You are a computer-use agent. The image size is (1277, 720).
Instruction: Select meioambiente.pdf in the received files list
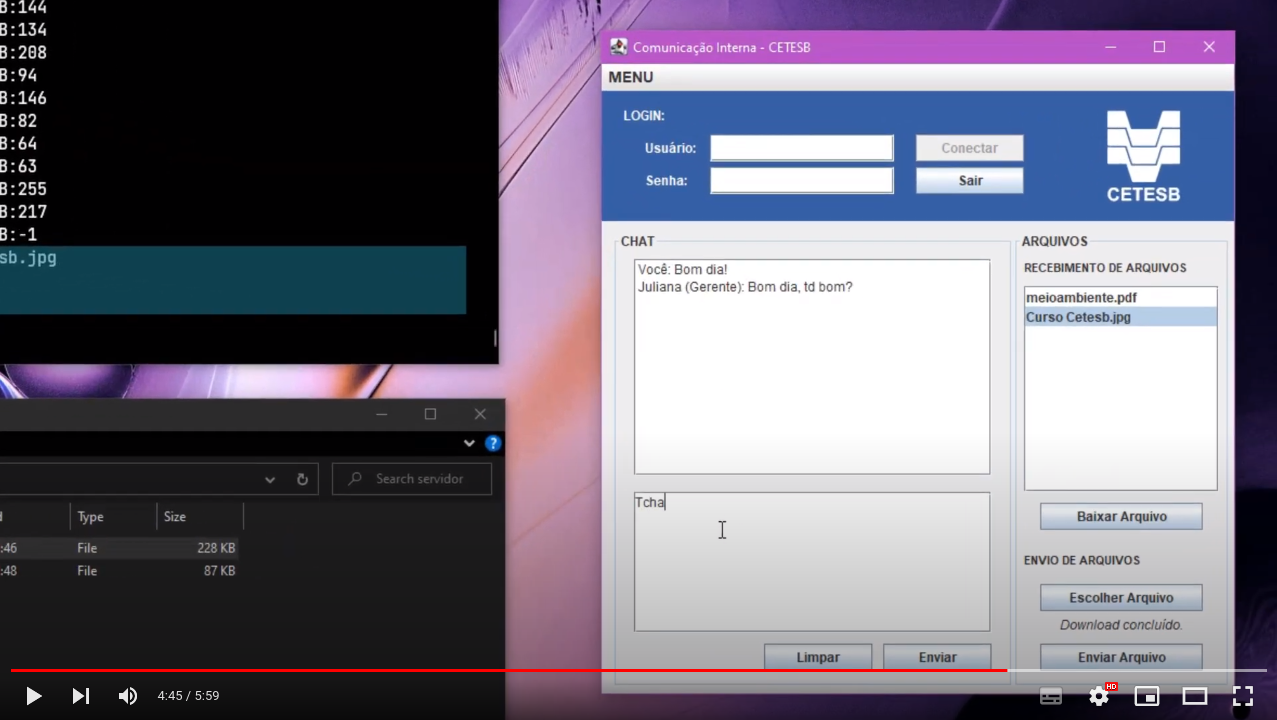point(1080,297)
